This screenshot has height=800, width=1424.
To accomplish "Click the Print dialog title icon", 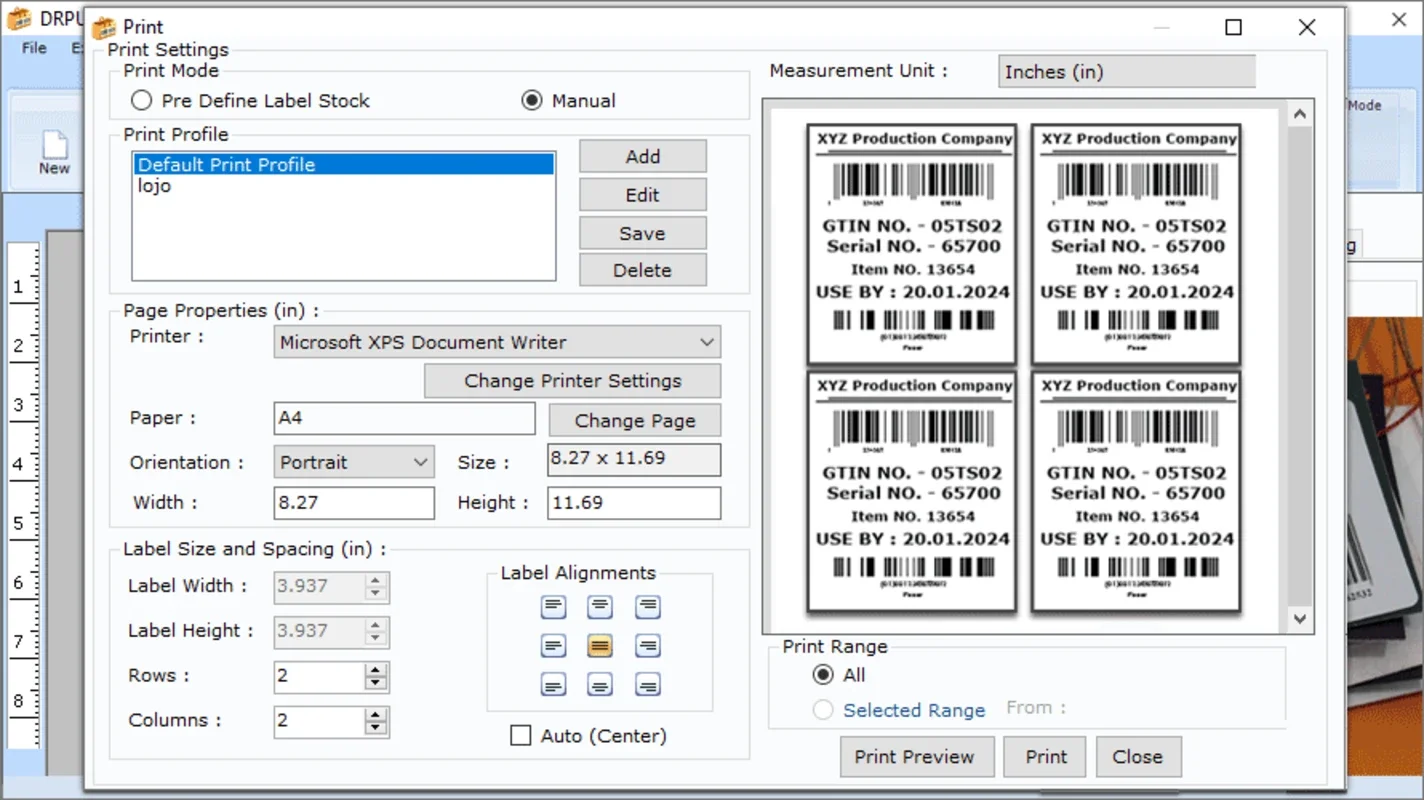I will coord(103,27).
